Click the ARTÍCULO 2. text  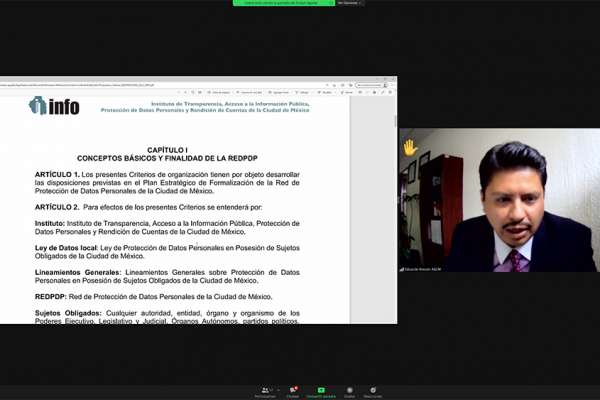pos(57,207)
